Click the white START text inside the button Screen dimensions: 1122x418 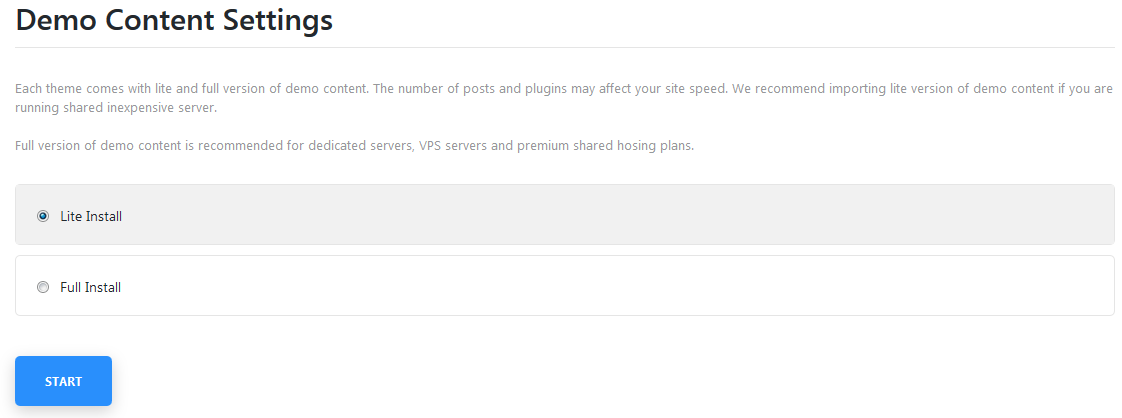click(x=64, y=381)
